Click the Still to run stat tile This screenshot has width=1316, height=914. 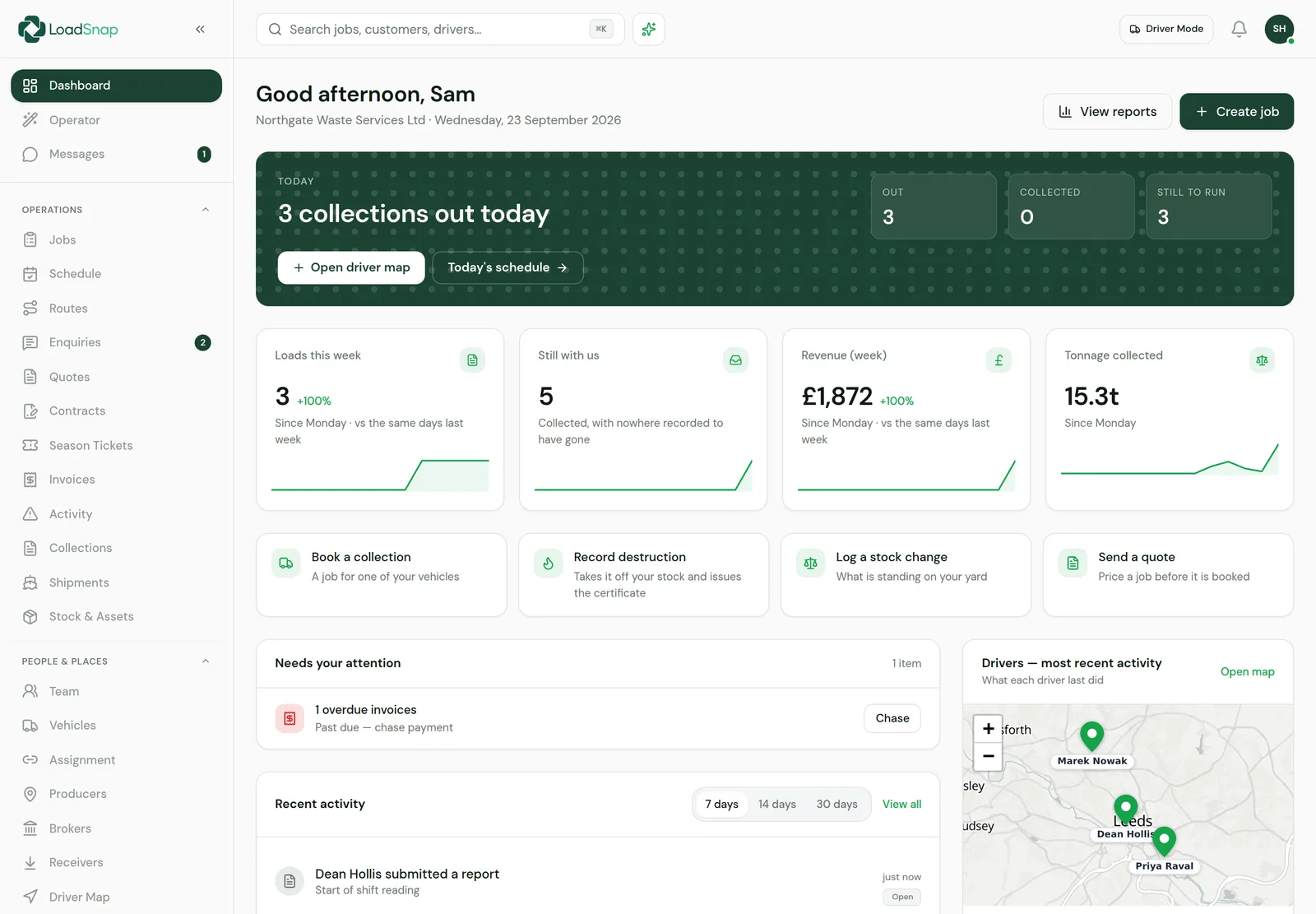[x=1208, y=206]
